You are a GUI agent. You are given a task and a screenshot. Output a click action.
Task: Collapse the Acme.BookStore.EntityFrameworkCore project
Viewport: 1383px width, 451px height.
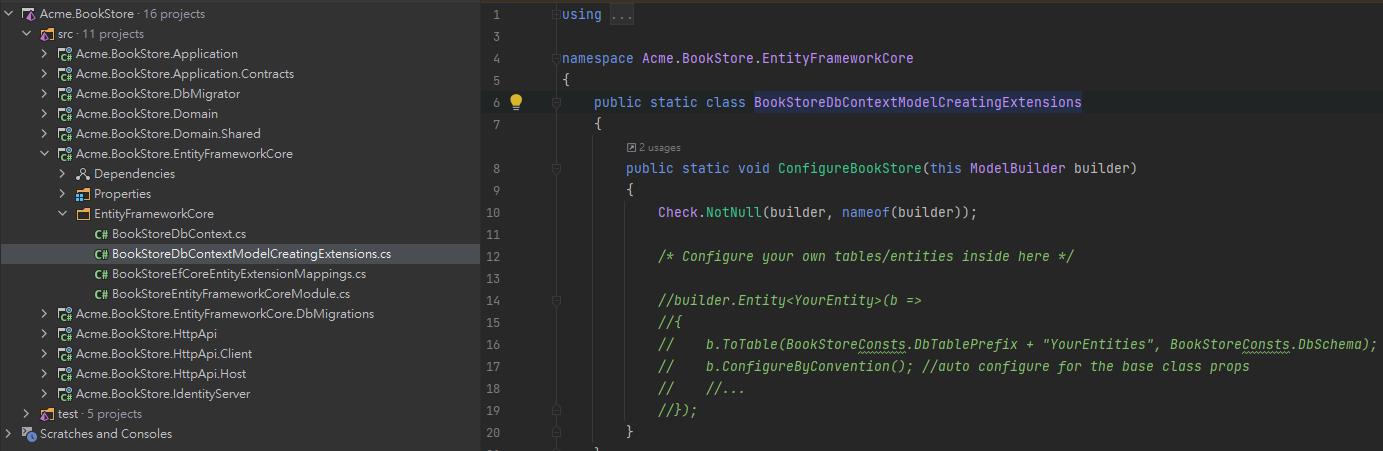(44, 154)
